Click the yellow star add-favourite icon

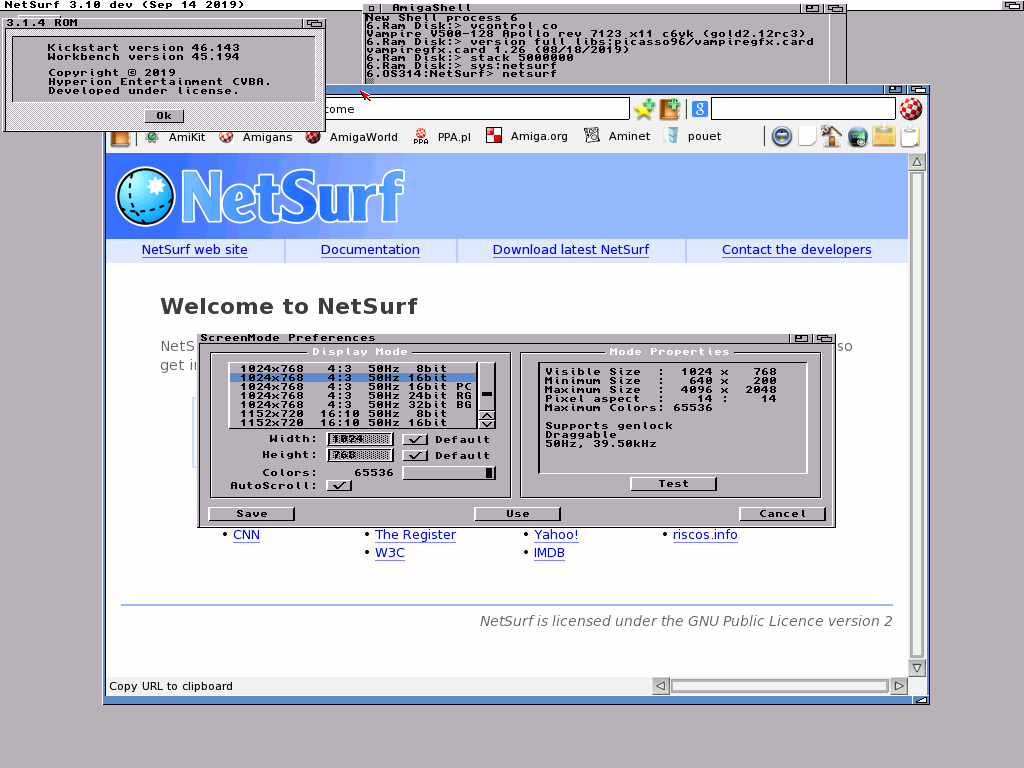point(644,109)
